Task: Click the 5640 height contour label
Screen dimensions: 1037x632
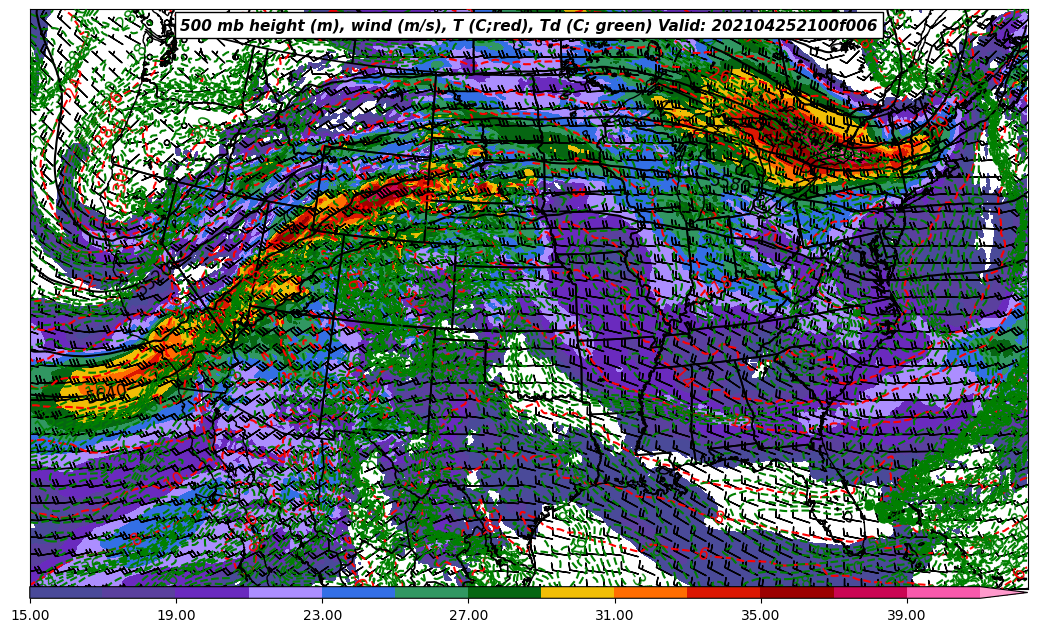Action: (x=106, y=392)
